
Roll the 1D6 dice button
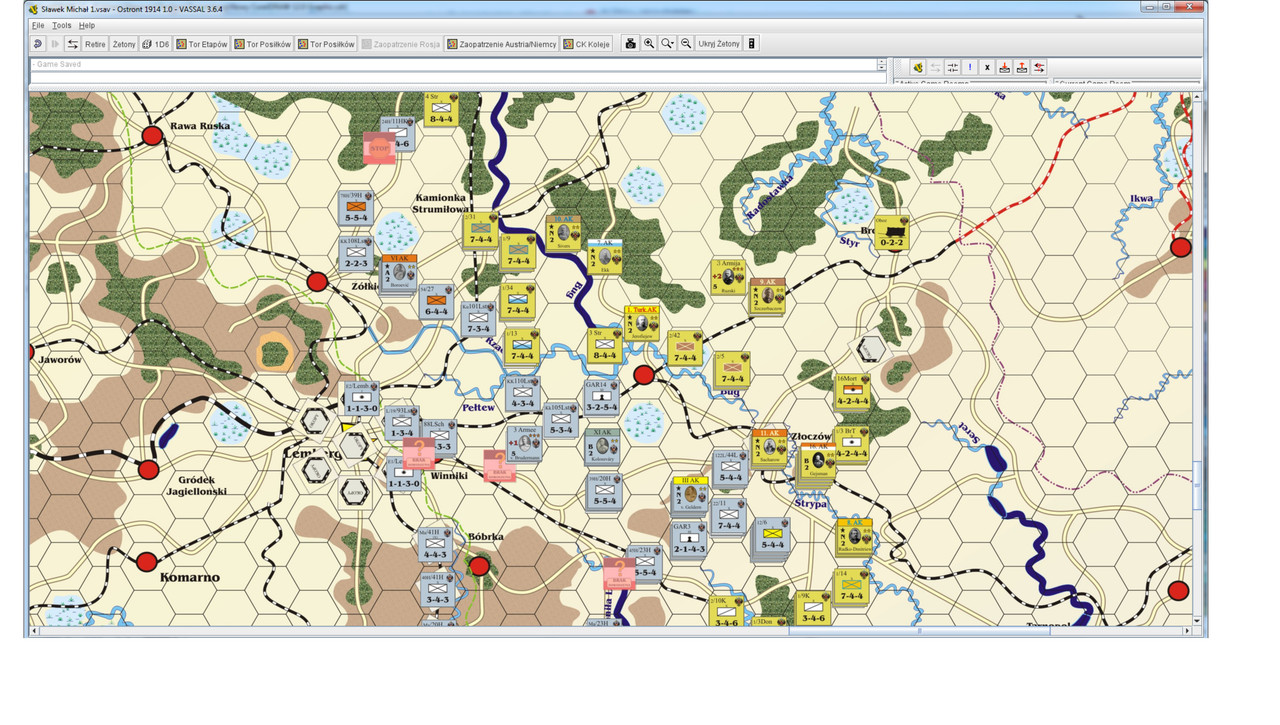155,44
